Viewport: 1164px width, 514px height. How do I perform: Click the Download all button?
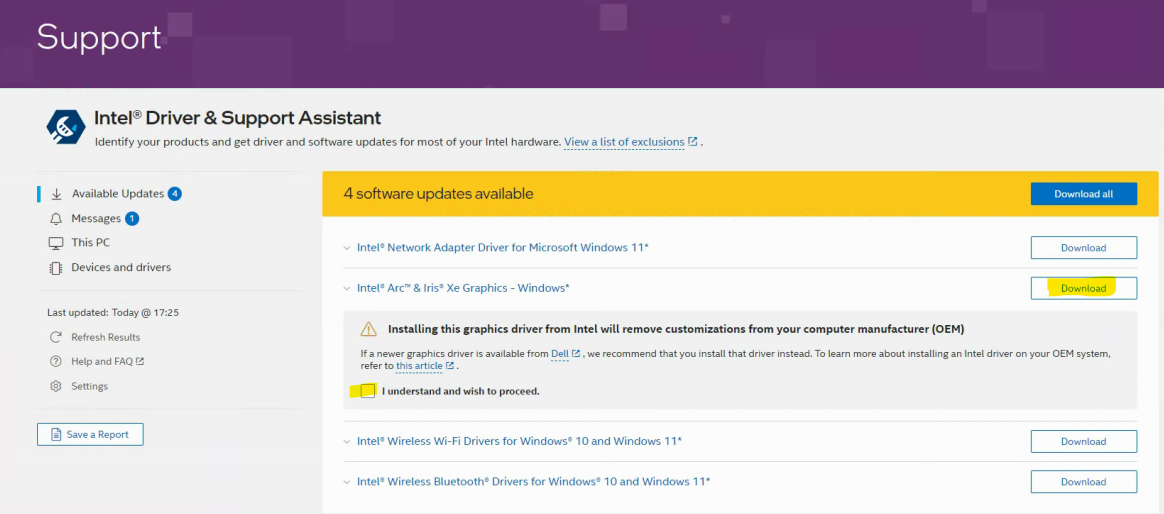(x=1083, y=194)
